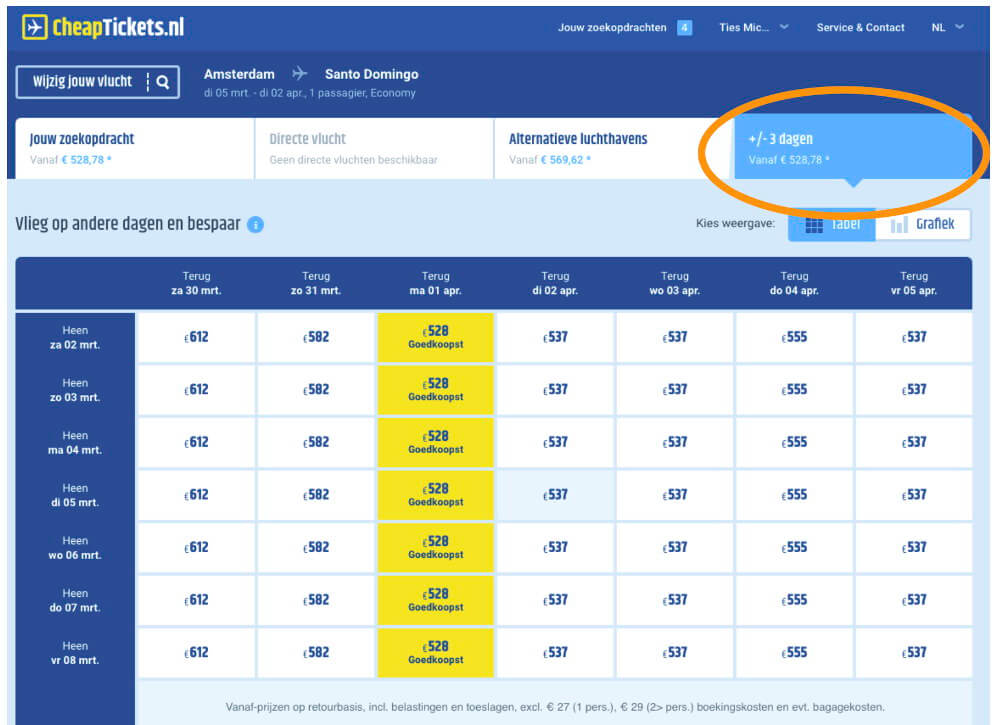
Task: Open Service & Contact
Action: coord(860,27)
